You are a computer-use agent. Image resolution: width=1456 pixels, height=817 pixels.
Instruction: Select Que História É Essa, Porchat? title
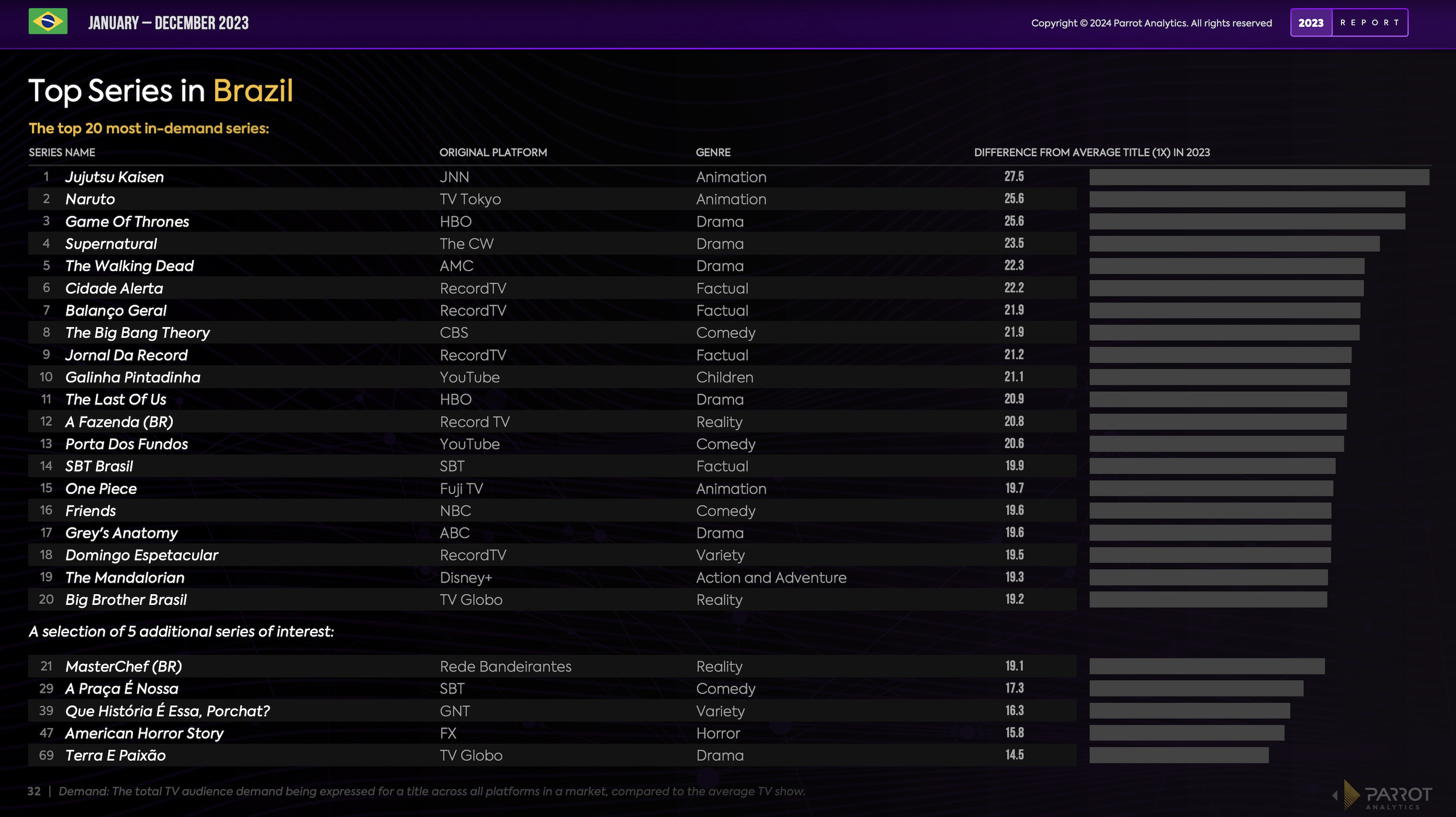click(168, 711)
